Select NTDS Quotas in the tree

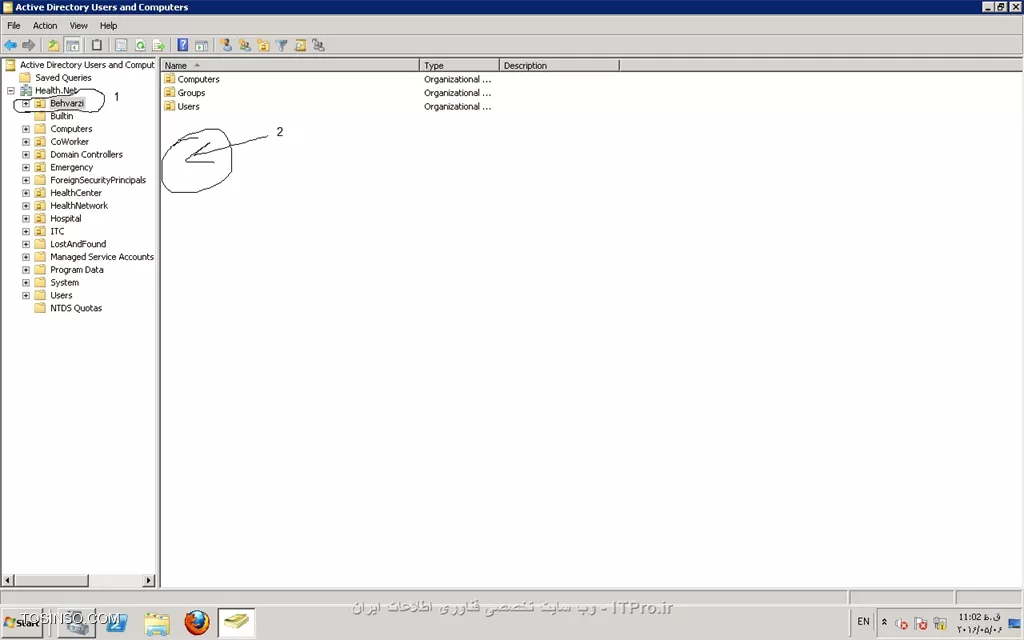(x=76, y=308)
